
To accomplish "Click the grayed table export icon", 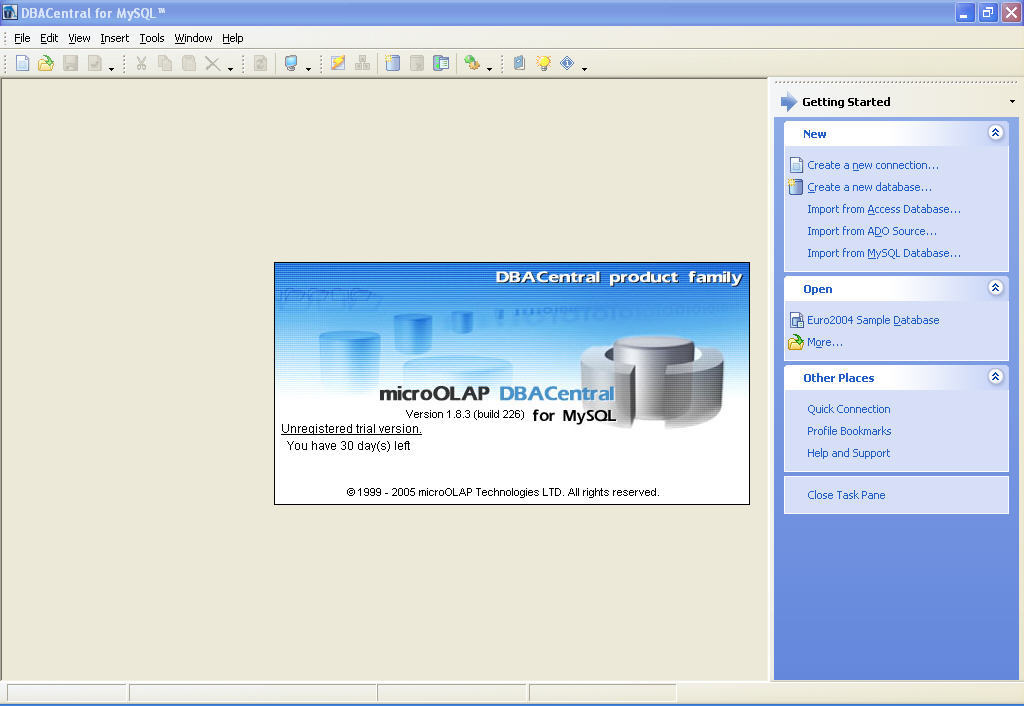I will pyautogui.click(x=417, y=63).
